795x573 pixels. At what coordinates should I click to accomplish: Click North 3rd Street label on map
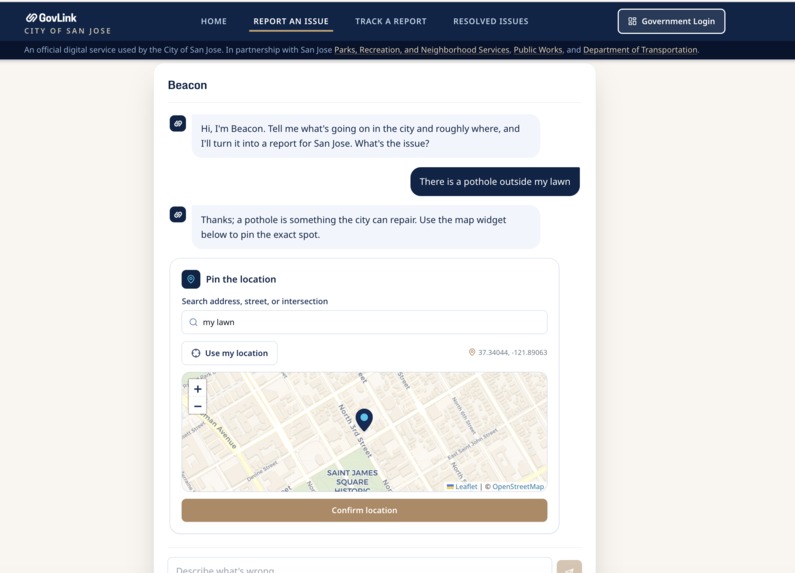pyautogui.click(x=355, y=431)
